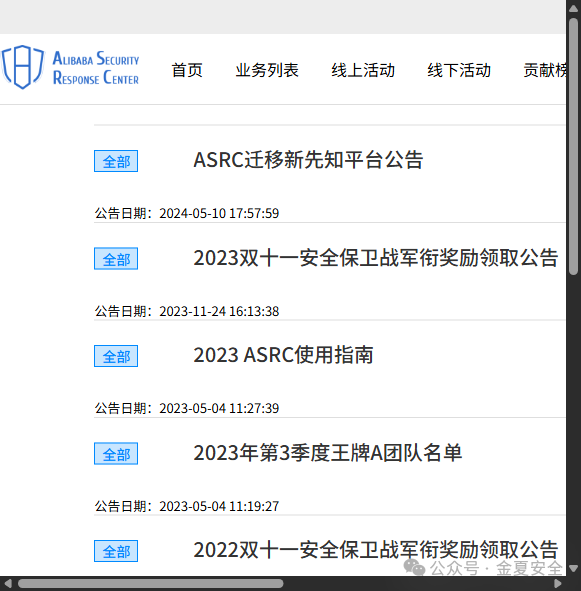Open 2023年第3季度王牌A团队名单 announcement
581x591 pixels.
pos(328,453)
